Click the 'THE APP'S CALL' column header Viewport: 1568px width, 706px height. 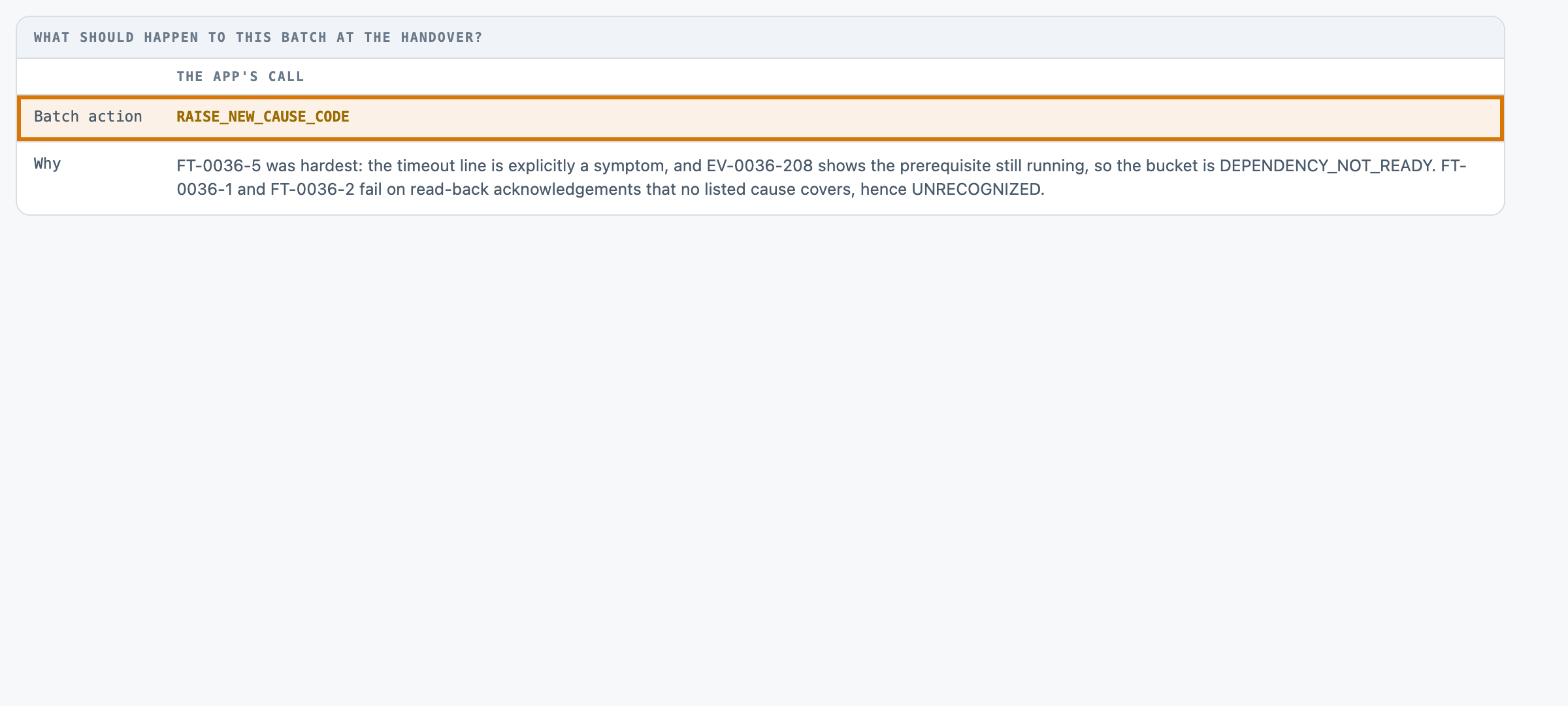click(240, 76)
